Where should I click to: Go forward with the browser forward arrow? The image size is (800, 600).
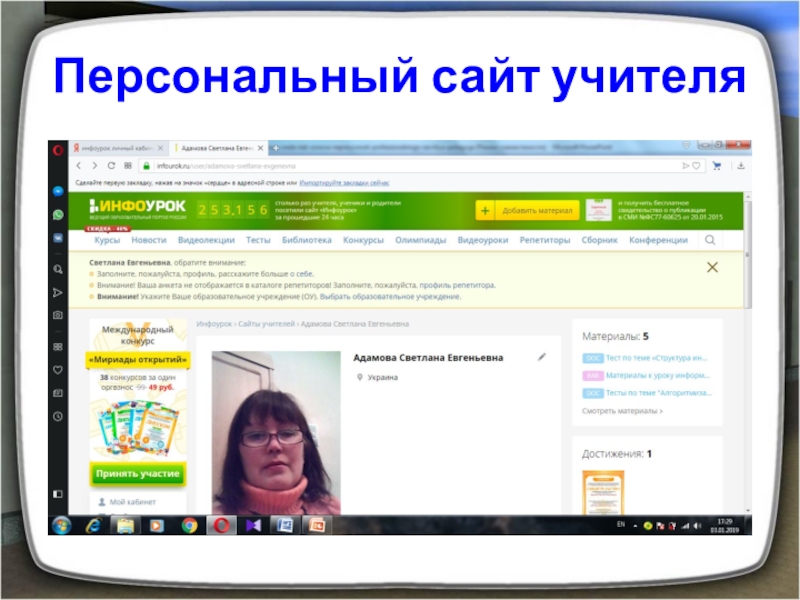click(x=94, y=165)
